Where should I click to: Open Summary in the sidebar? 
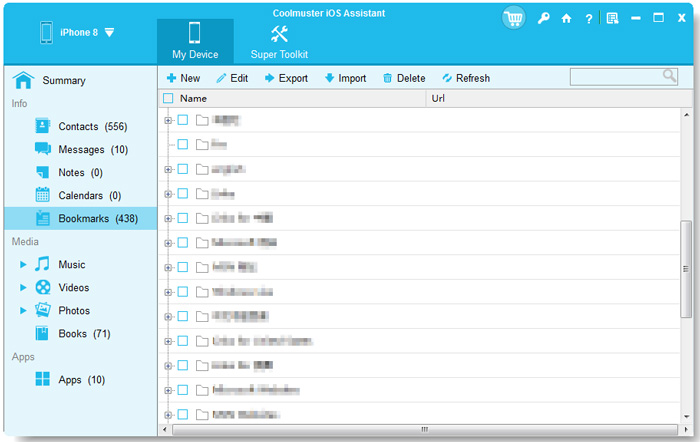tap(64, 80)
